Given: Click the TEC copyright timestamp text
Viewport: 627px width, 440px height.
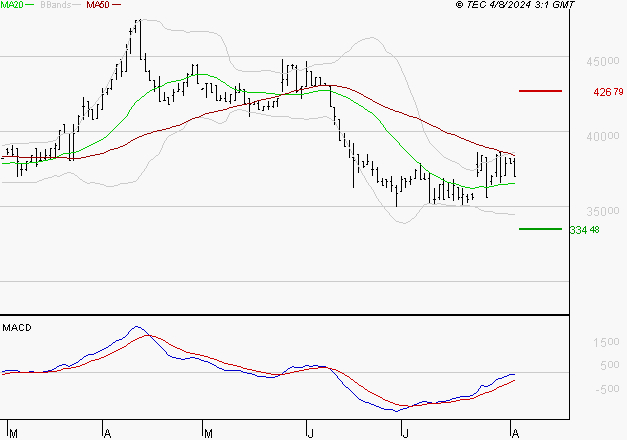Looking at the screenshot, I should [x=515, y=5].
